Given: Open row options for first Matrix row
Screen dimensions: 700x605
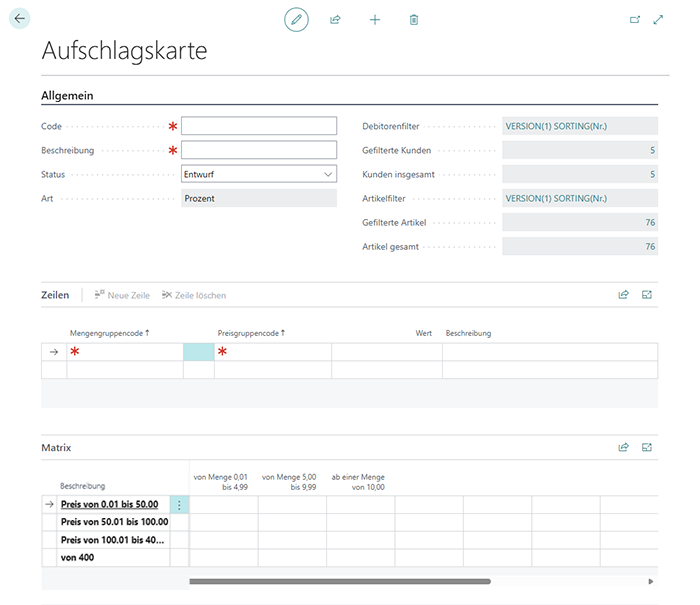Looking at the screenshot, I should [x=179, y=505].
